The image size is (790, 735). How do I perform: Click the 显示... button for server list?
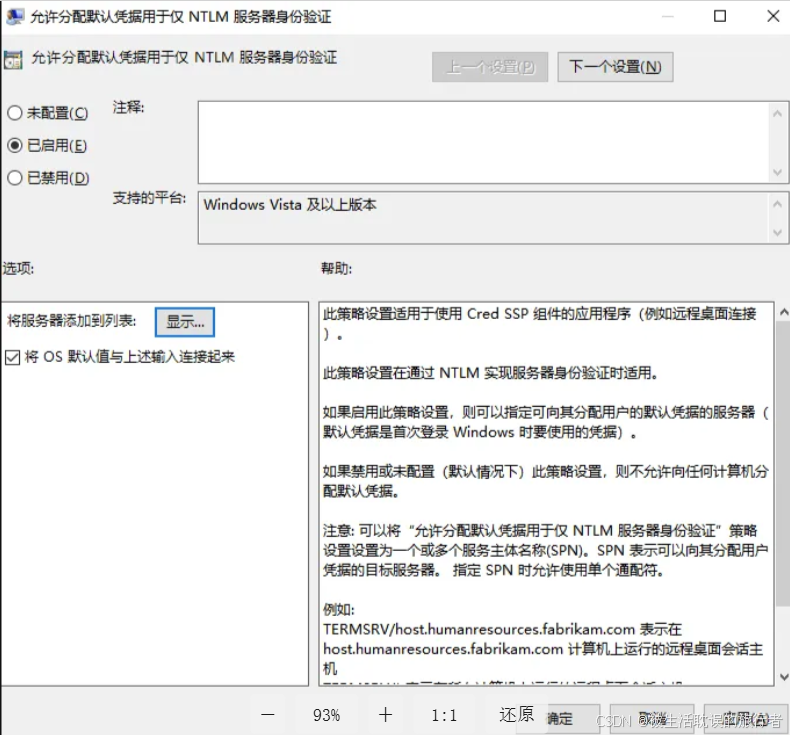click(x=185, y=322)
